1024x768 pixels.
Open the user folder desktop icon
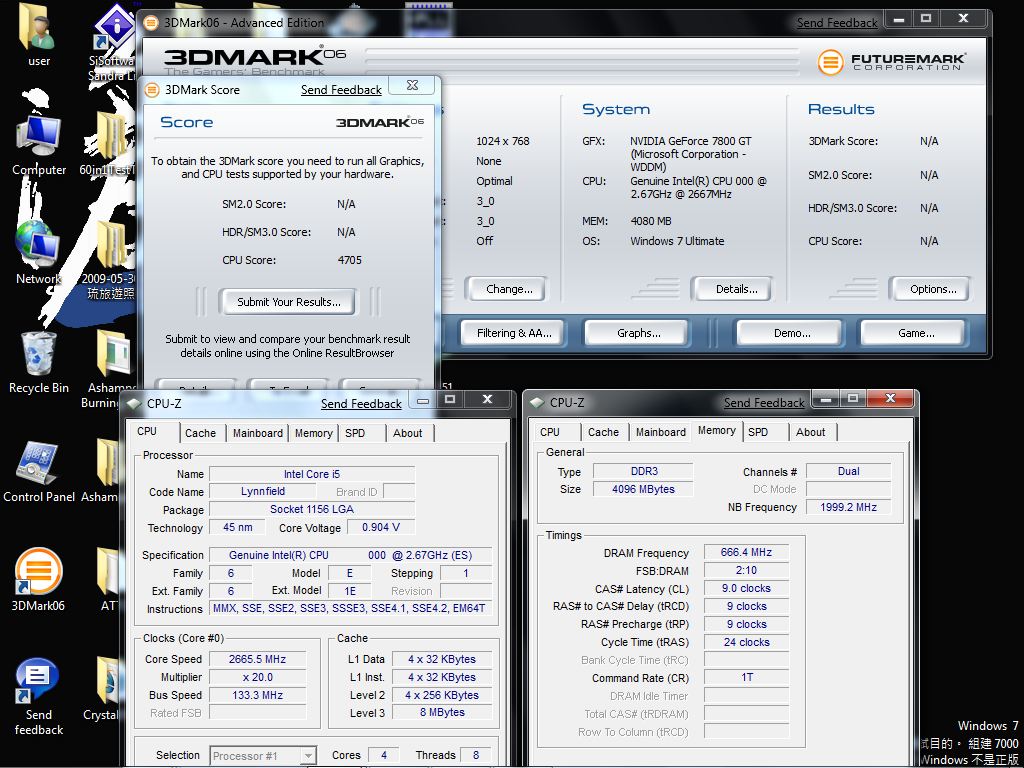pyautogui.click(x=39, y=36)
